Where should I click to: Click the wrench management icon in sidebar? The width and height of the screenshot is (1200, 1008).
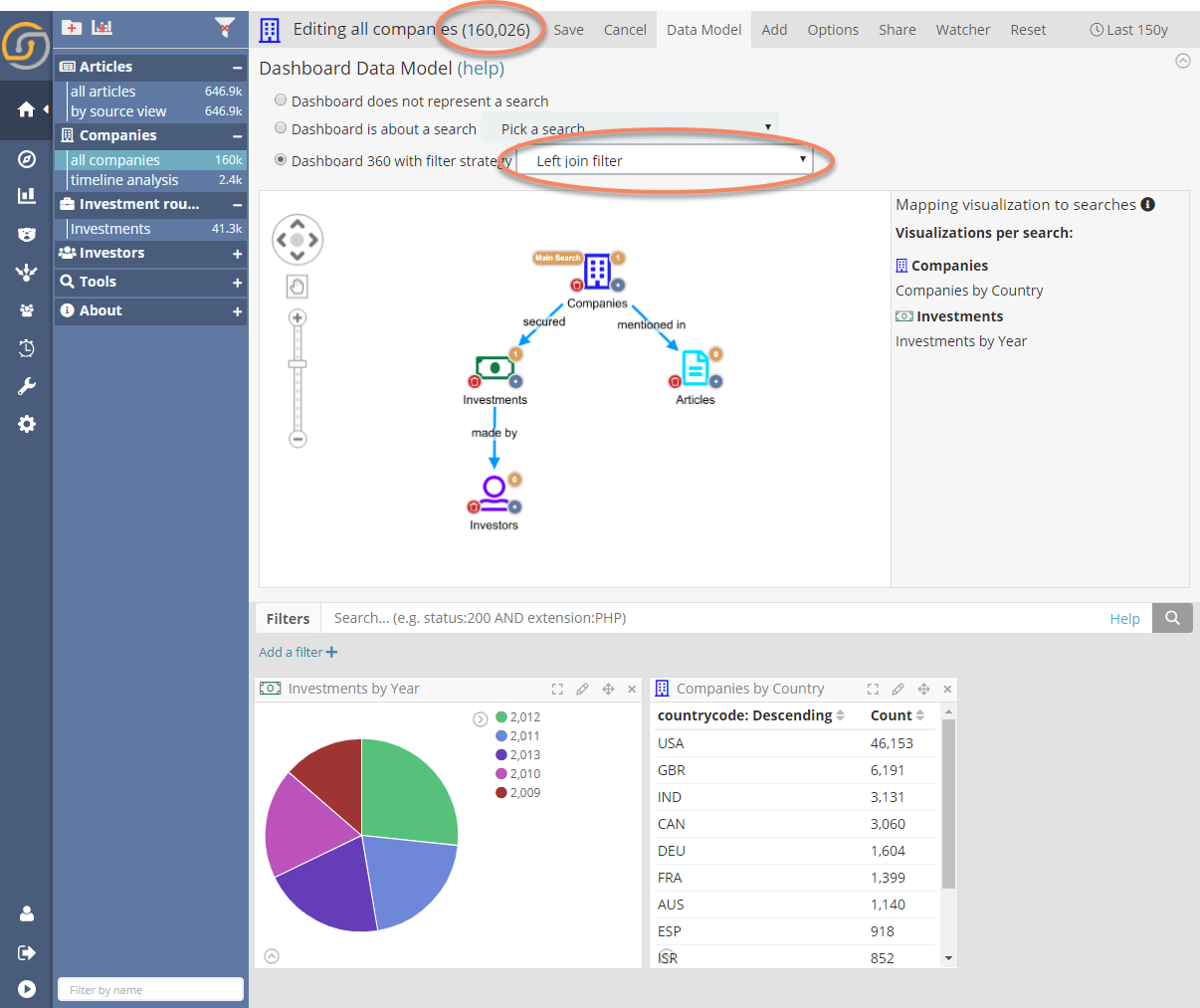(27, 386)
